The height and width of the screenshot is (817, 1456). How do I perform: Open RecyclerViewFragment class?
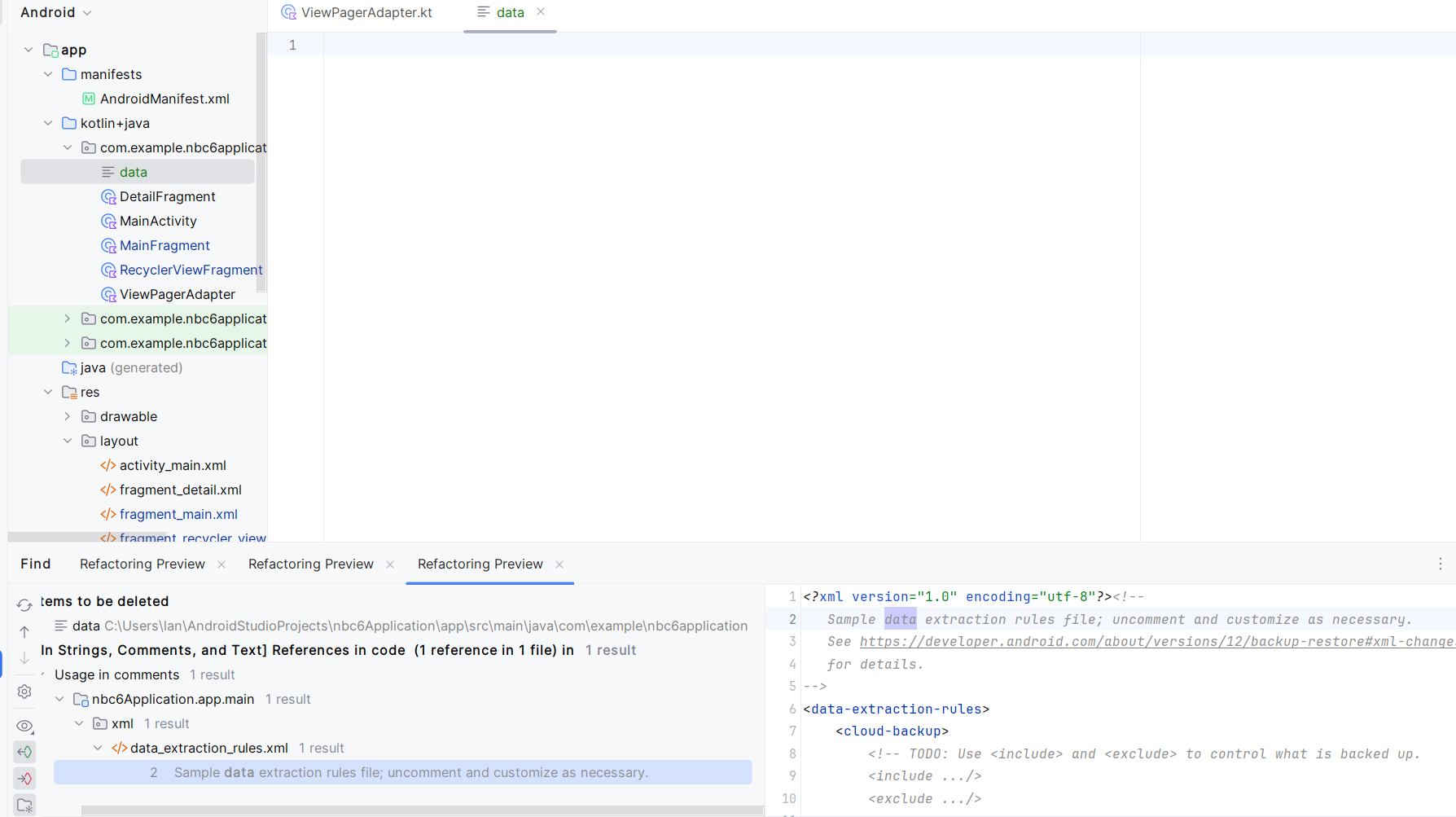click(x=191, y=270)
